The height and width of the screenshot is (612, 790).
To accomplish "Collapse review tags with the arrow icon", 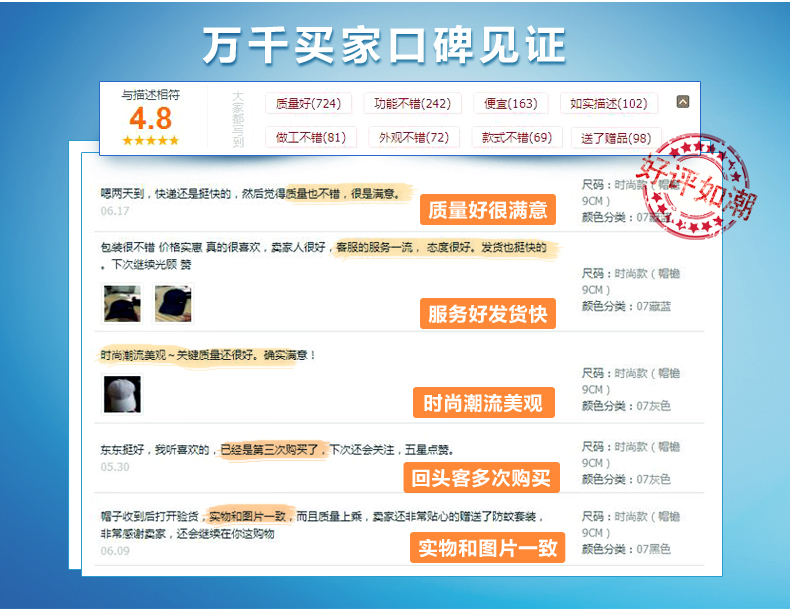I will [682, 102].
